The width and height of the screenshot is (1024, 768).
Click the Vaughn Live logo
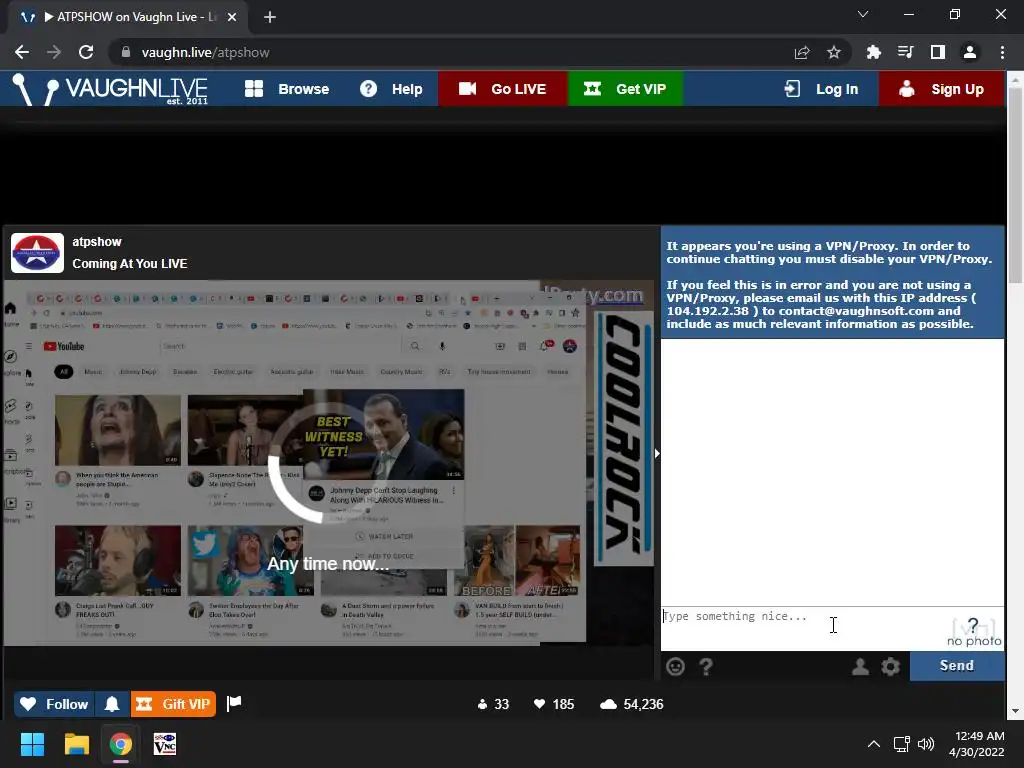(110, 89)
